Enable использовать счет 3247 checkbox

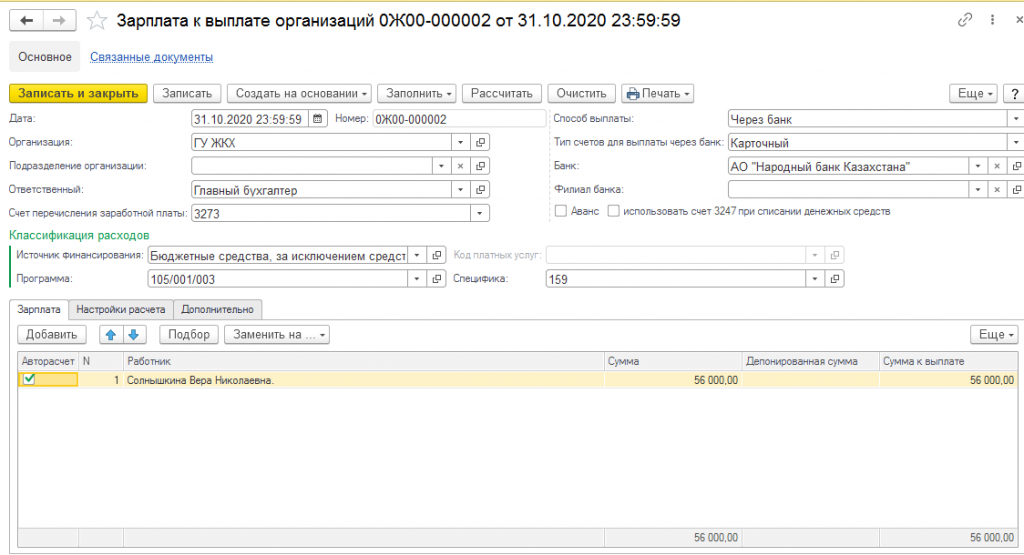tap(613, 211)
